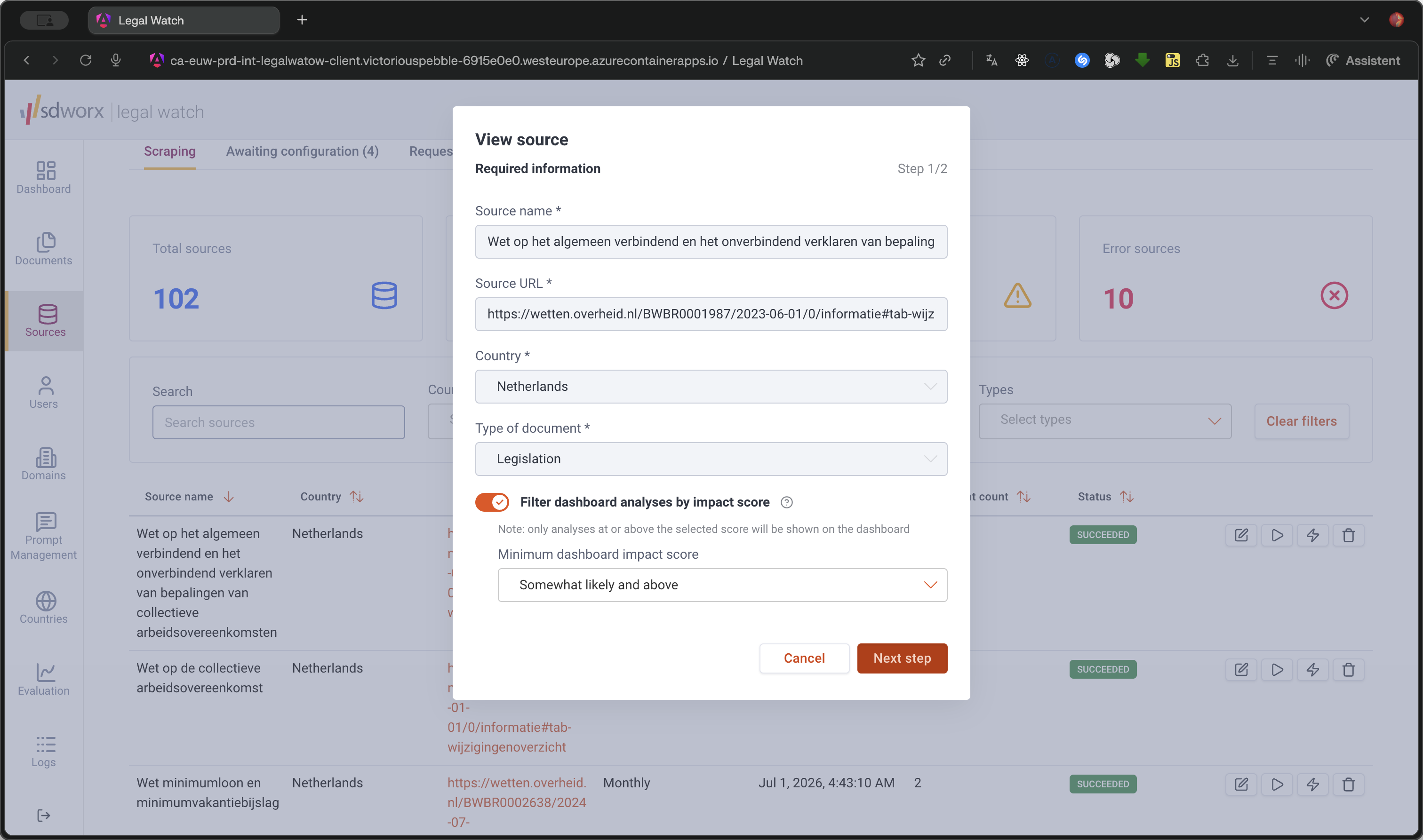This screenshot has width=1423, height=840.
Task: Bookmark this page with the star icon
Action: point(918,60)
